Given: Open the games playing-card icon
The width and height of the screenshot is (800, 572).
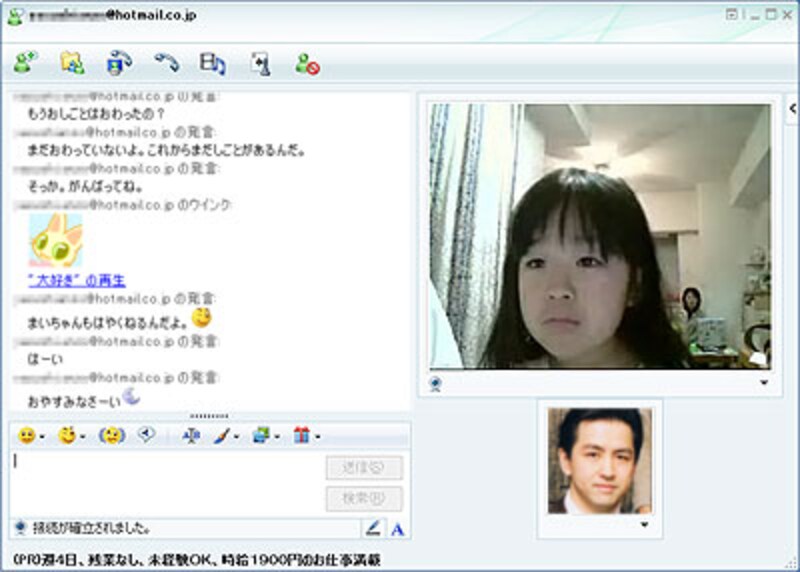Looking at the screenshot, I should pos(259,64).
